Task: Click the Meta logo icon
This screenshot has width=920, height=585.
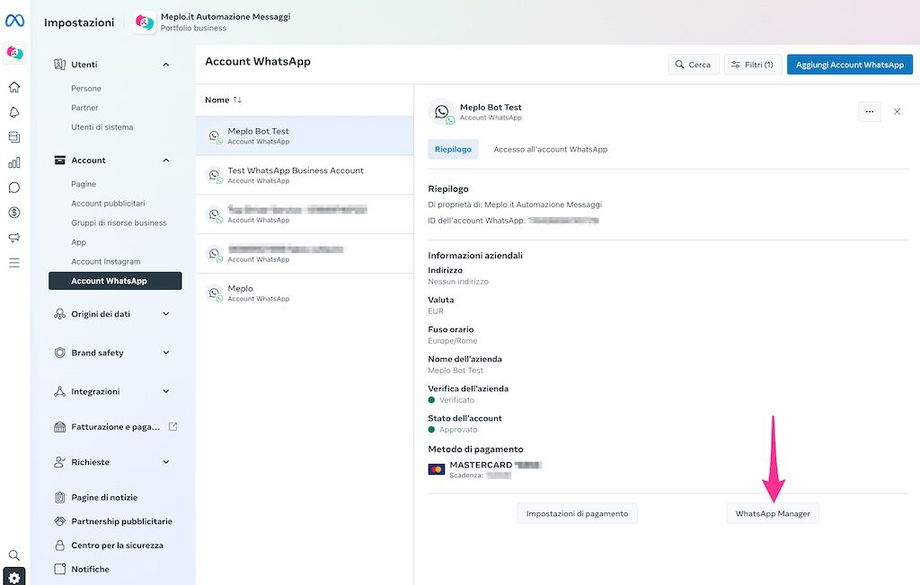Action: click(14, 22)
